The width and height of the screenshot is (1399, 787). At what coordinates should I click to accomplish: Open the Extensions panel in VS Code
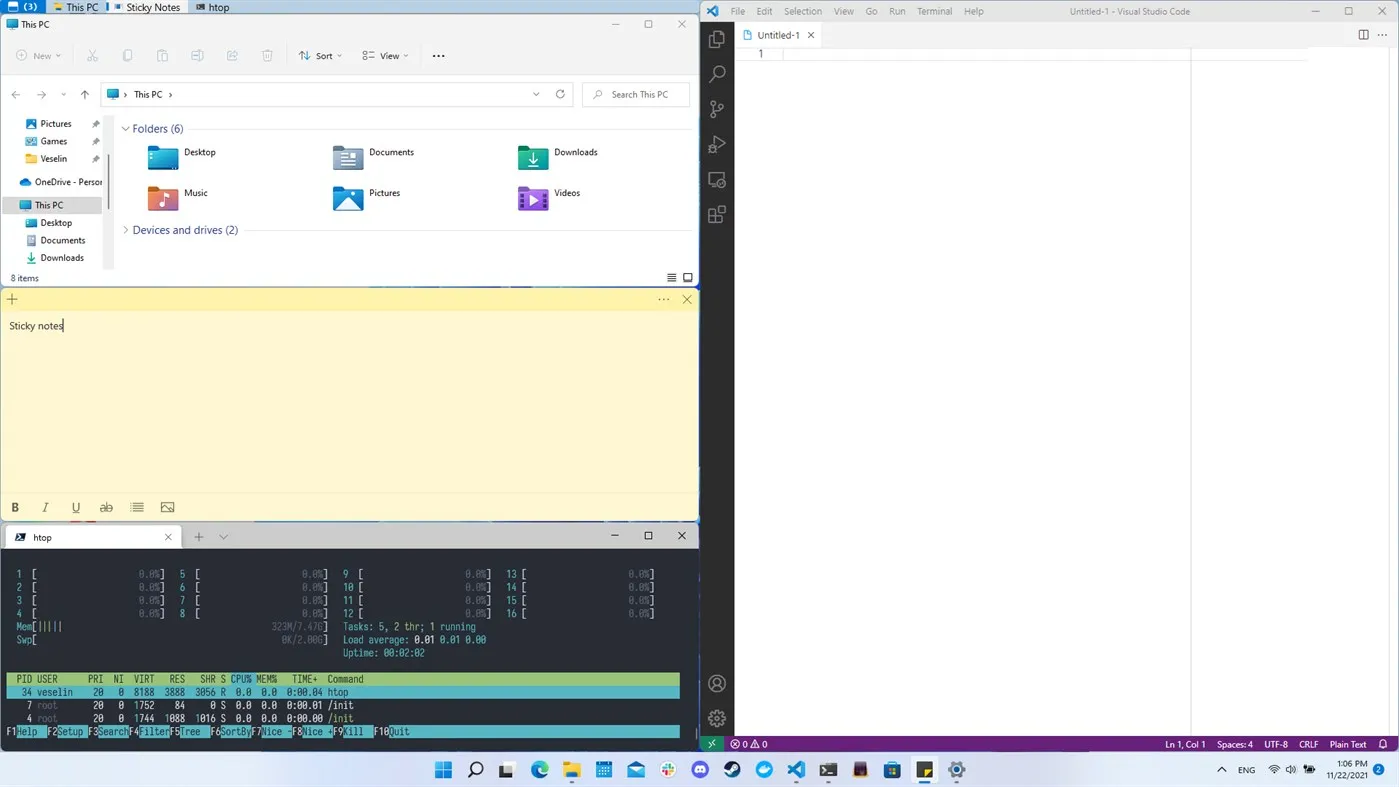click(716, 214)
